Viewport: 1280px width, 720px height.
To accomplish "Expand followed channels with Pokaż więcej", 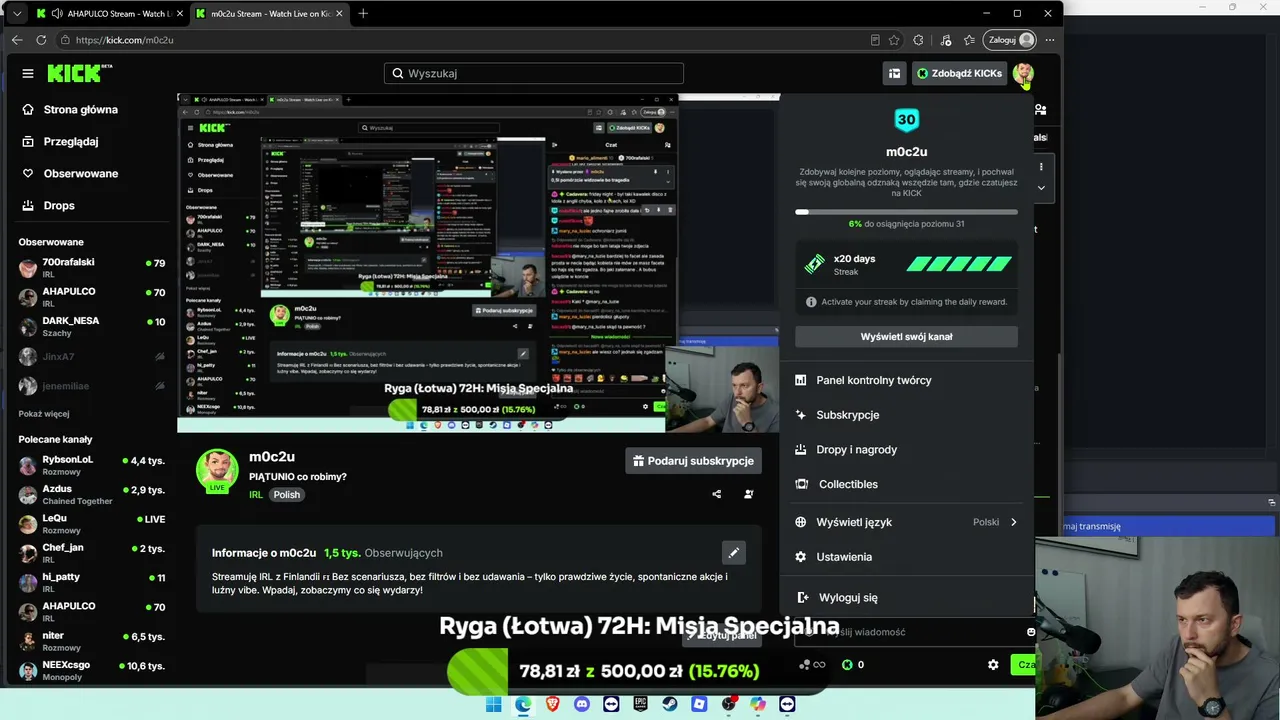I will 44,414.
